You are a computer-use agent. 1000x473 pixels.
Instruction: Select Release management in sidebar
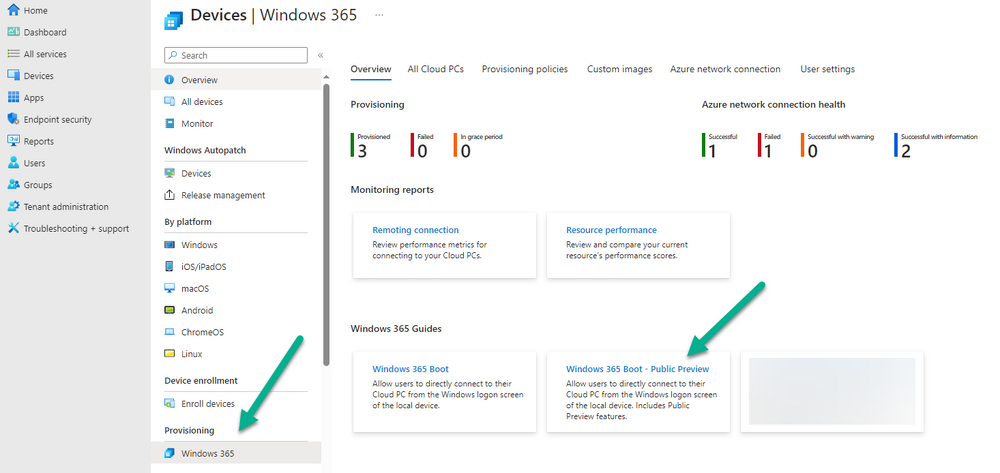tap(223, 195)
